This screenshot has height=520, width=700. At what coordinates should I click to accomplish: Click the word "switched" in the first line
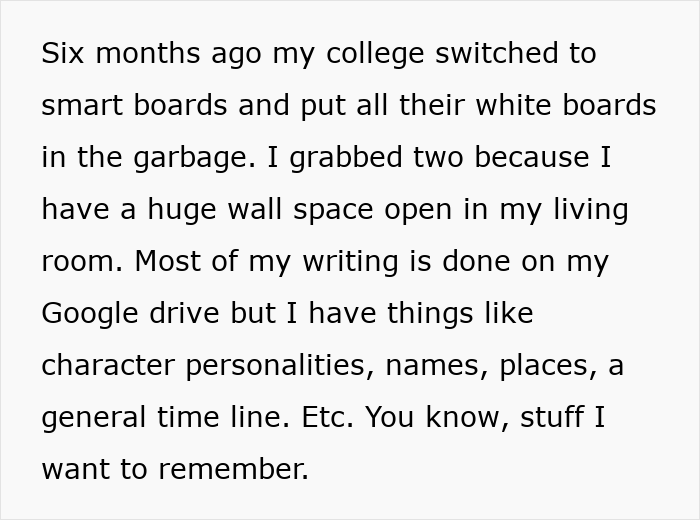click(x=497, y=53)
